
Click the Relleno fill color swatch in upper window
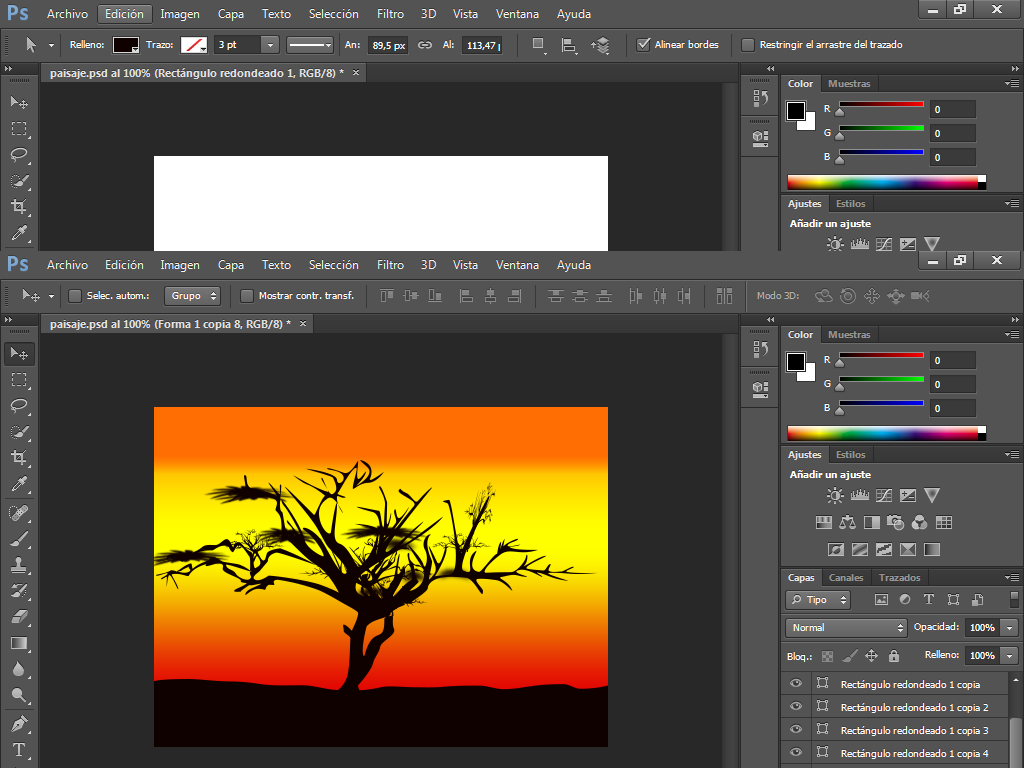[125, 44]
